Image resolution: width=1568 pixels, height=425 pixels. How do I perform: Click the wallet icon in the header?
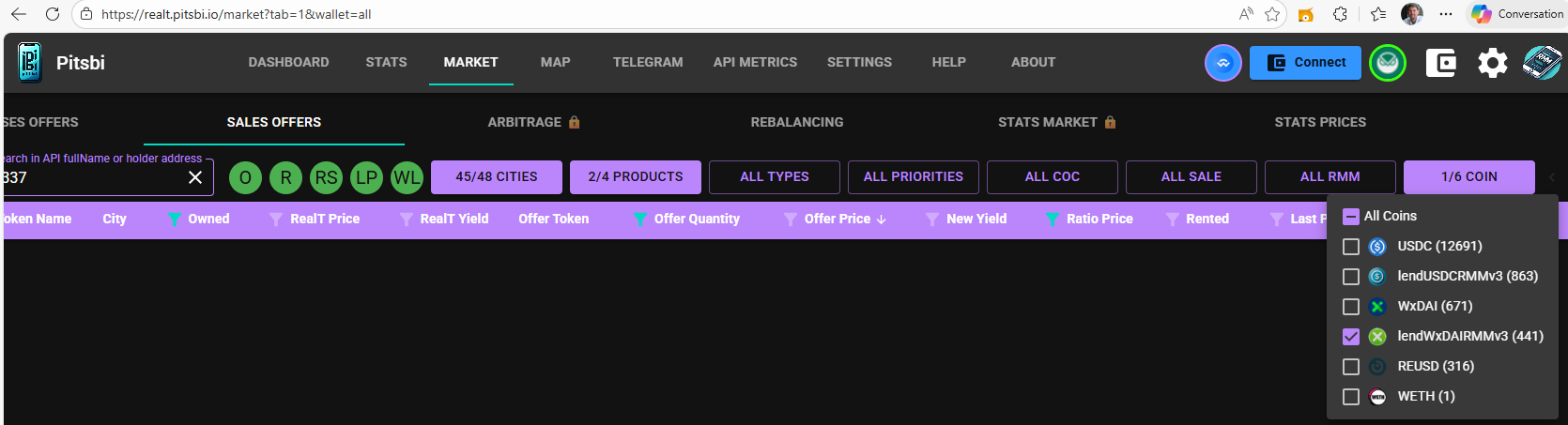[1440, 63]
